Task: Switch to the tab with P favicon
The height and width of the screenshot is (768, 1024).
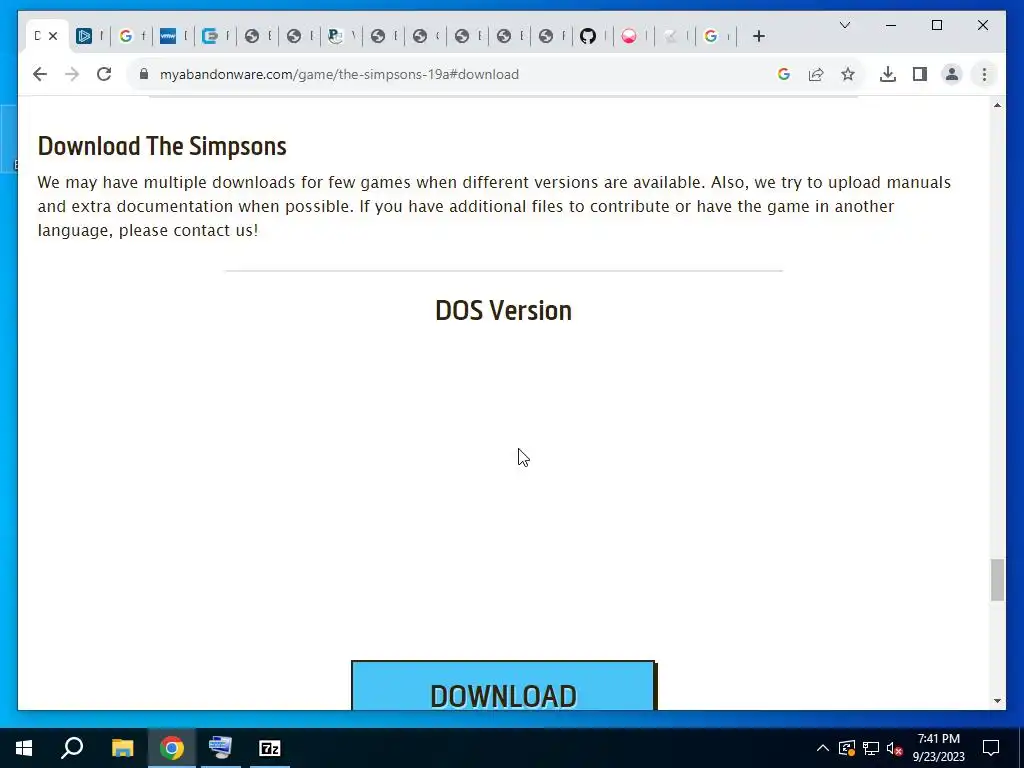Action: (x=336, y=37)
